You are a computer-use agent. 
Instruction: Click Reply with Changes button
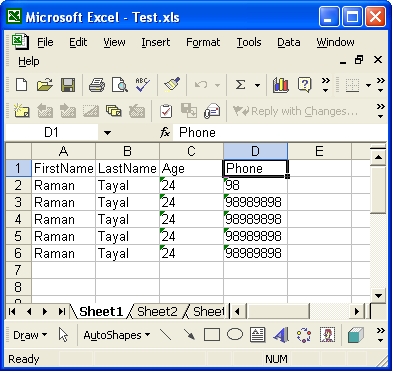coord(295,111)
